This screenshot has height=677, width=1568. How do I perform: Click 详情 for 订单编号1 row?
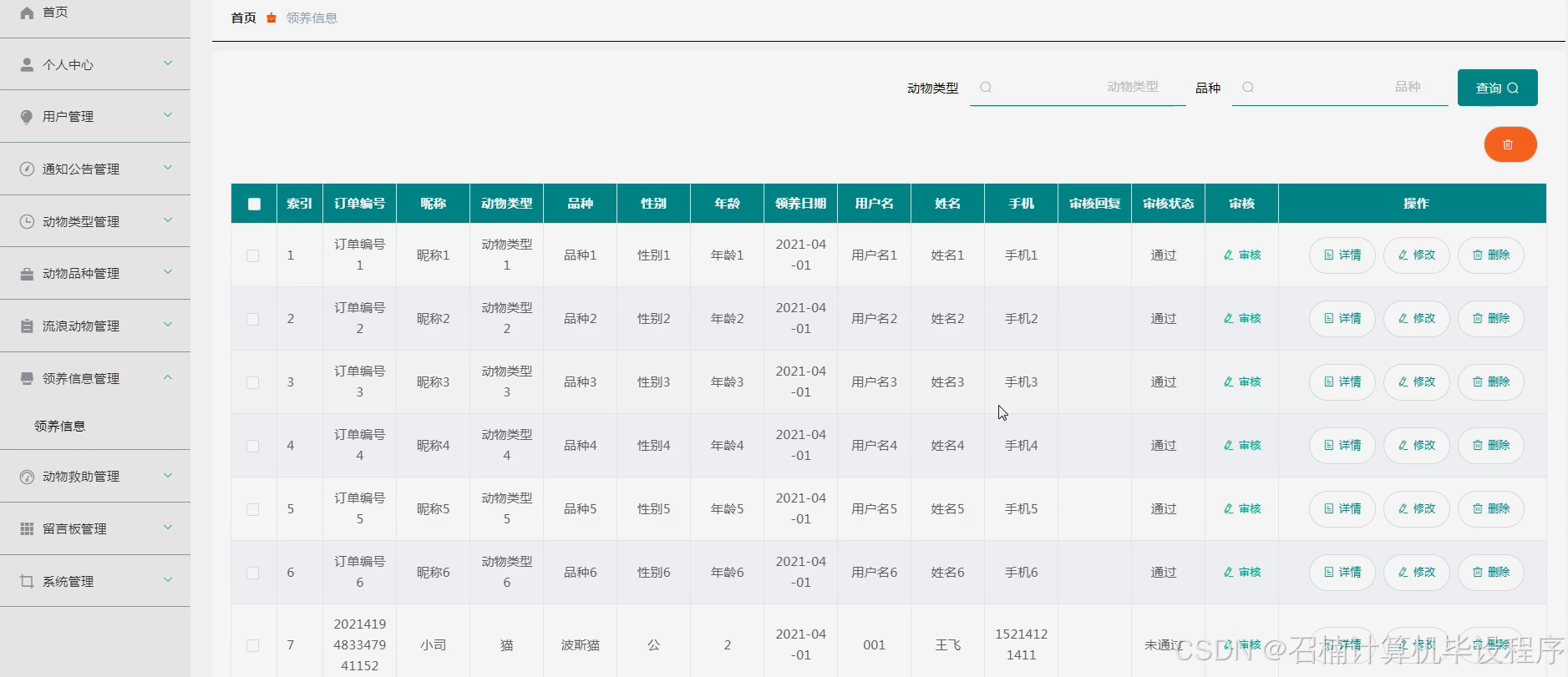point(1342,255)
